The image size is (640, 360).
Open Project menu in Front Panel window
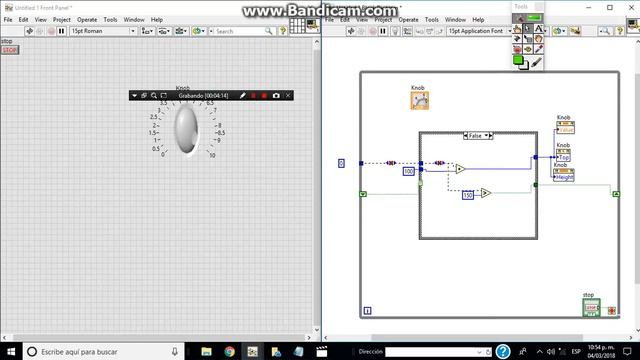click(x=62, y=20)
